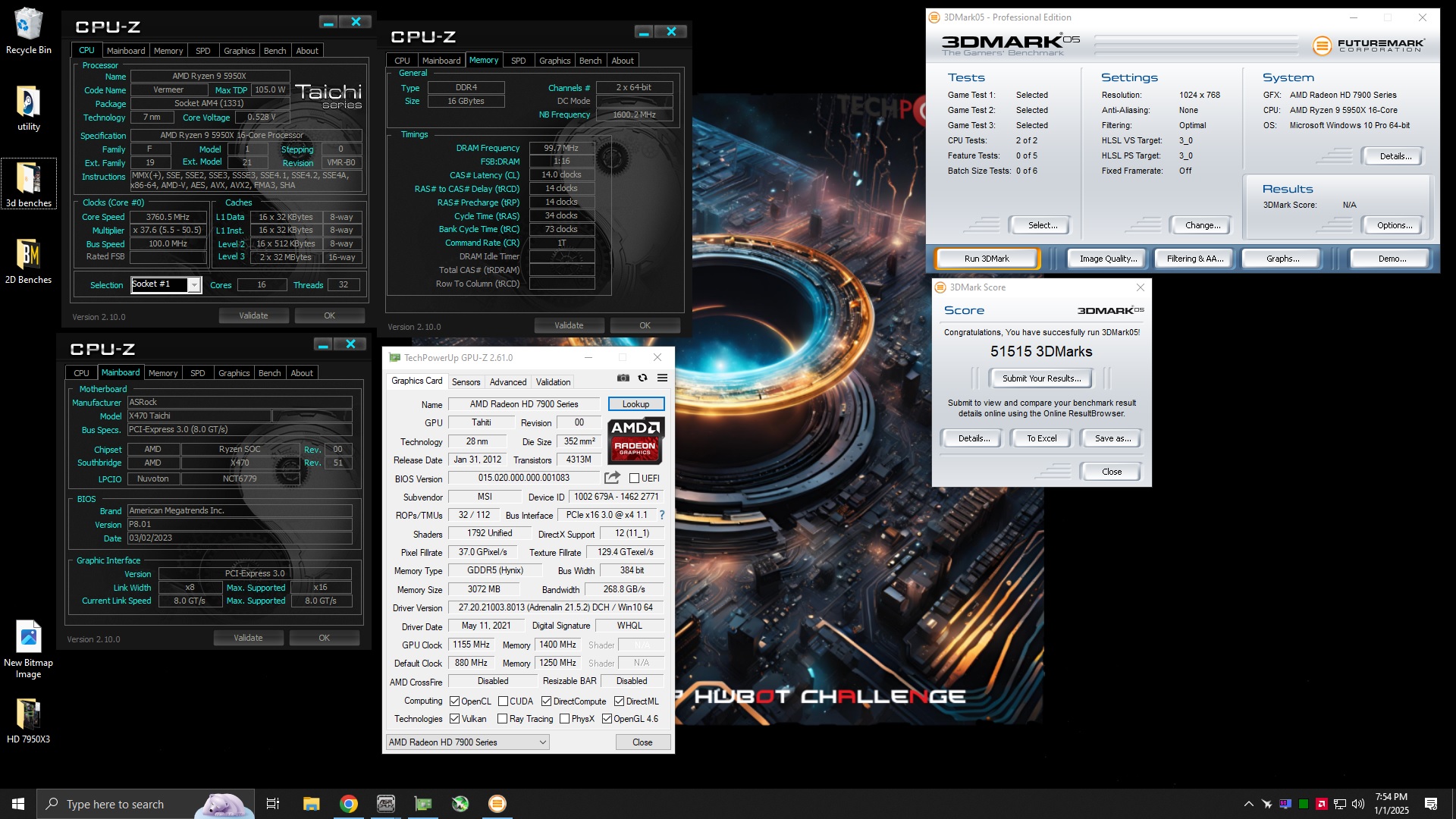Switch to the Sensors tab in GPU-Z

click(466, 382)
